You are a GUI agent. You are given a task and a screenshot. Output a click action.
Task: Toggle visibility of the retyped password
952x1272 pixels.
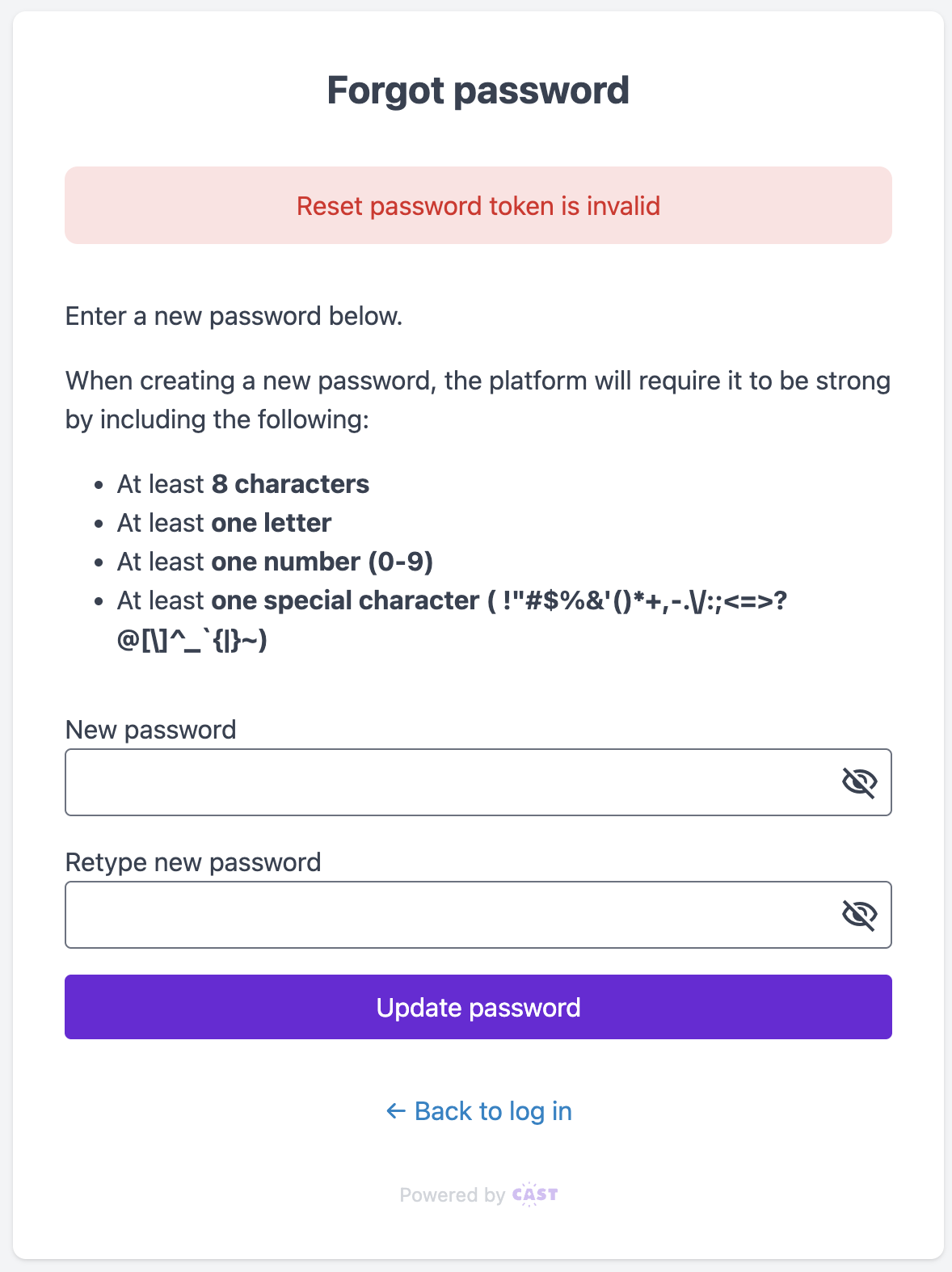(859, 915)
